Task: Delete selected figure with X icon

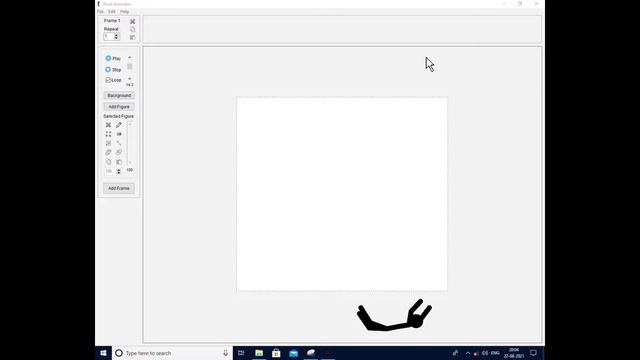Action: 108,125
